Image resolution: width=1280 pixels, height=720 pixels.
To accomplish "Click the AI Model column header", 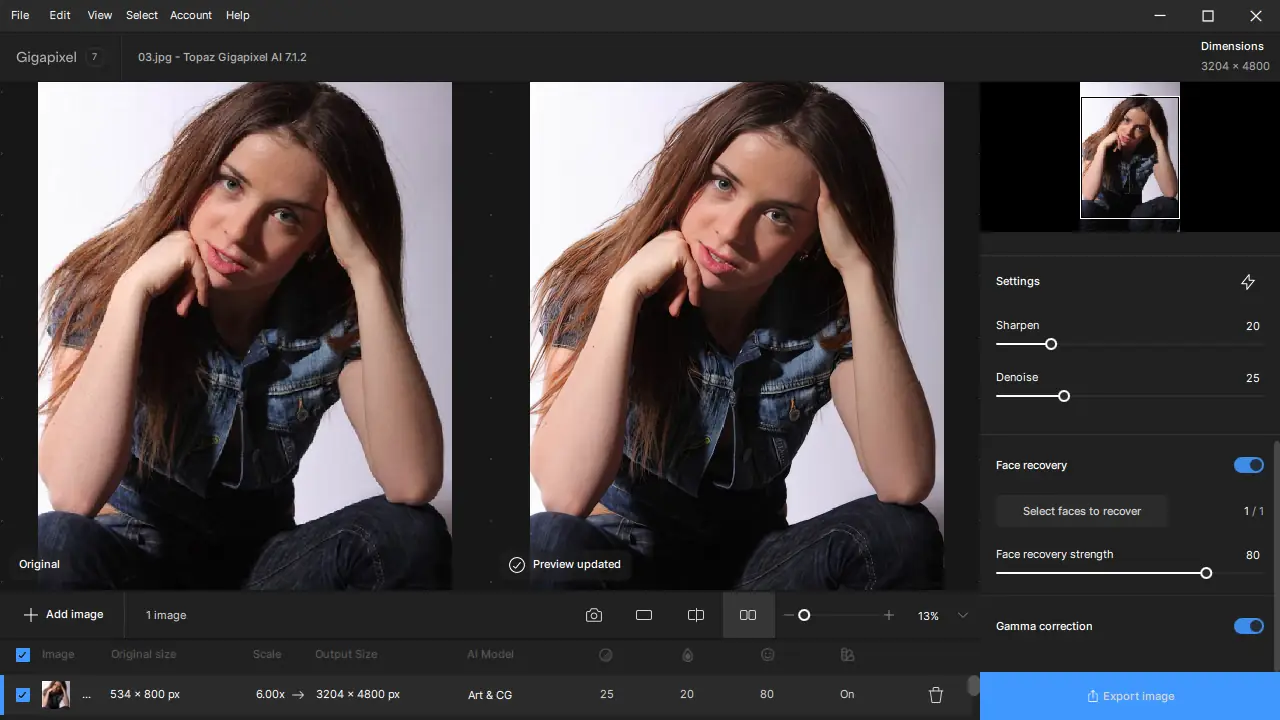I will (x=490, y=654).
